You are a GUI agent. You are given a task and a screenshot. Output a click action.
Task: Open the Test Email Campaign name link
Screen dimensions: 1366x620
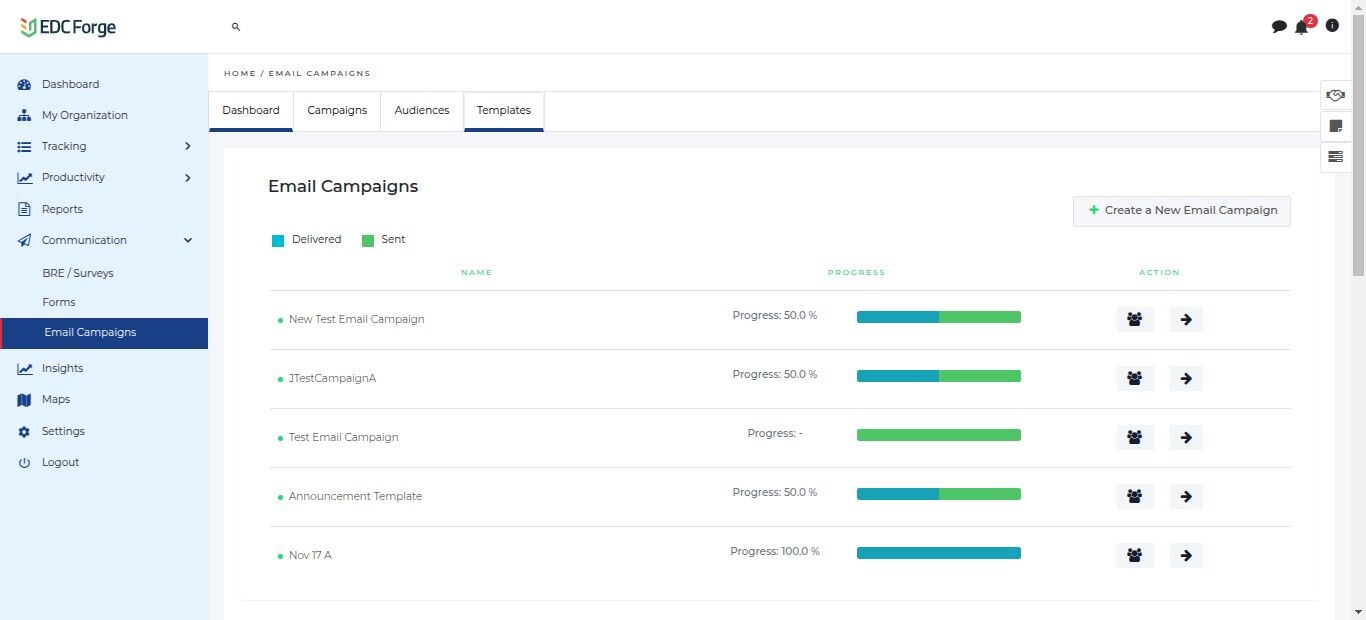pos(343,437)
